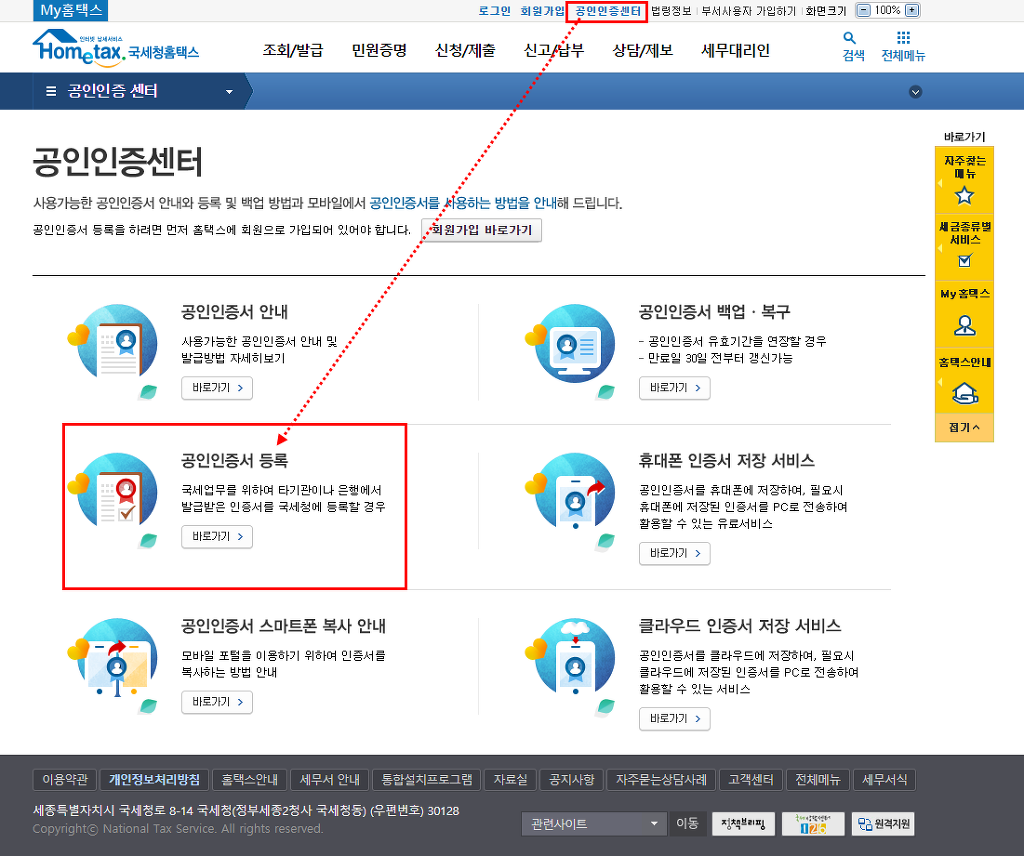
Task: Open the 검색 search magnifier icon
Action: click(x=849, y=38)
